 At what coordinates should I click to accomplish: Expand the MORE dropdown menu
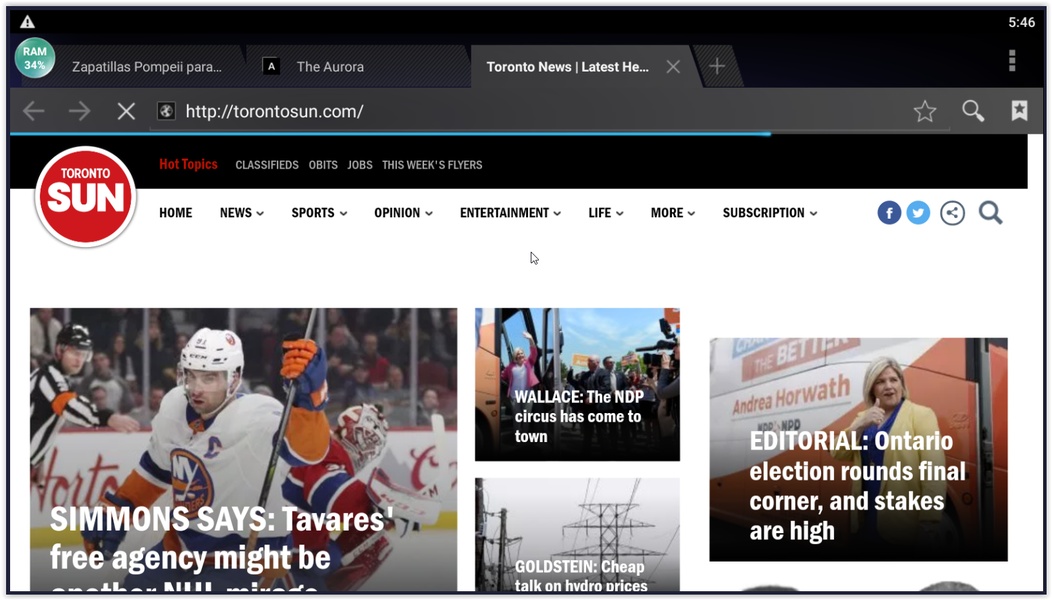coord(673,213)
